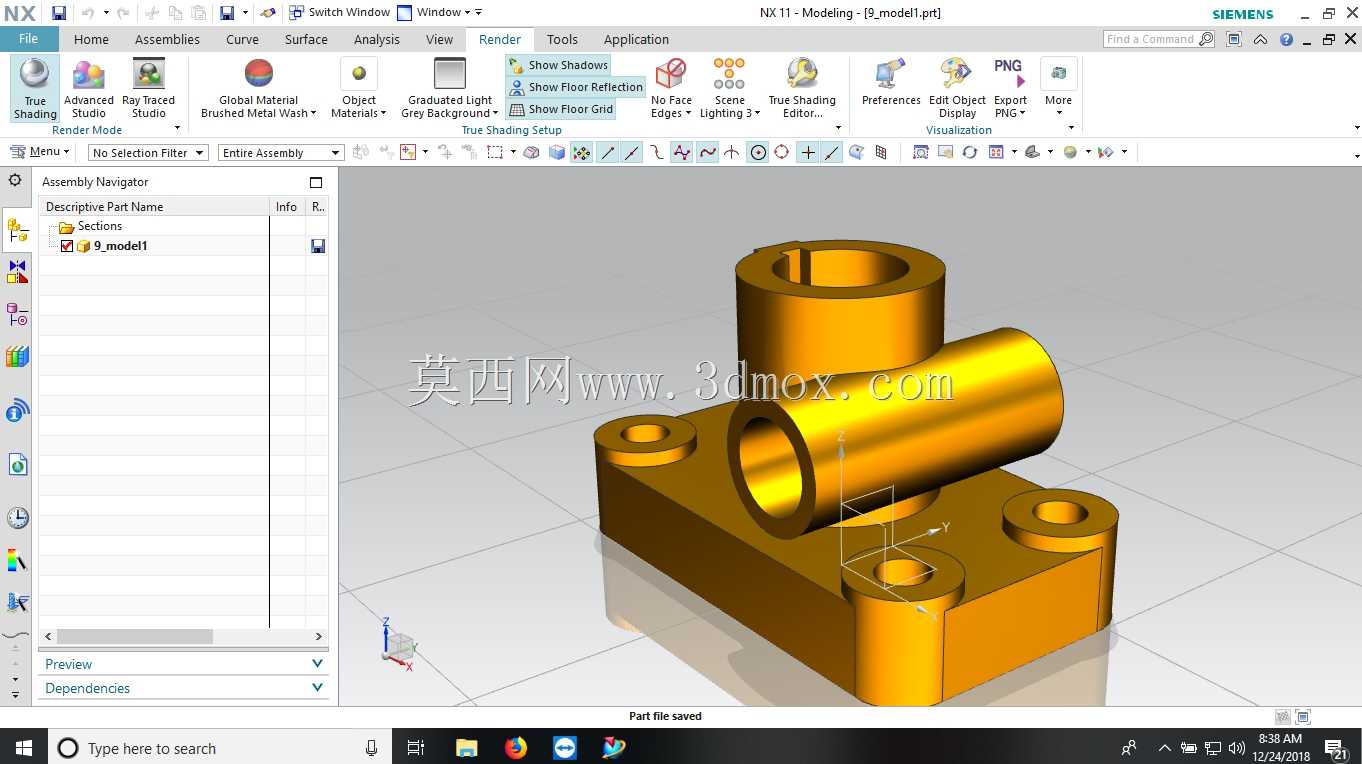Open File Explorer from the taskbar
The width and height of the screenshot is (1362, 764).
click(x=467, y=747)
